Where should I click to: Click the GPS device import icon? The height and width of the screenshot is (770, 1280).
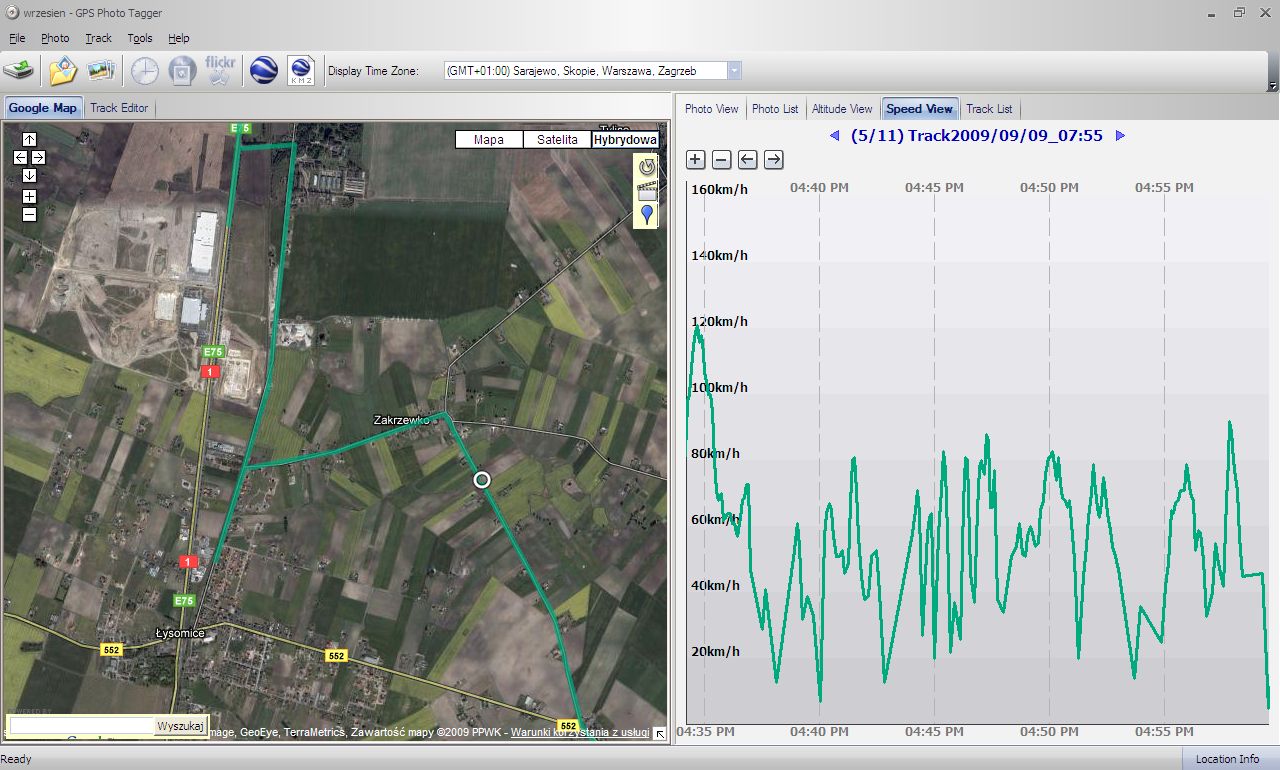tap(17, 71)
